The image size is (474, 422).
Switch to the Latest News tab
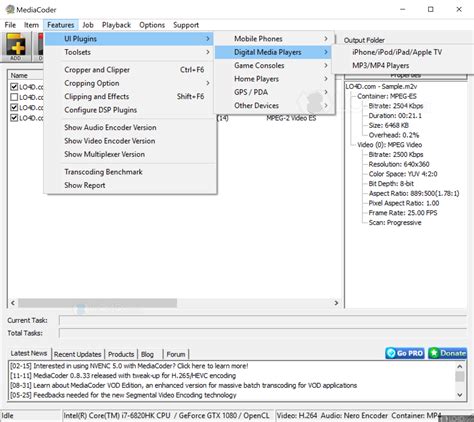[x=29, y=353]
